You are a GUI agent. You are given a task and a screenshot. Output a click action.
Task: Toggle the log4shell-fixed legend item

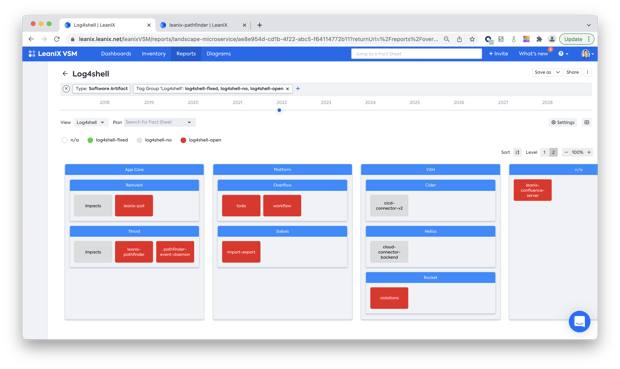(108, 140)
